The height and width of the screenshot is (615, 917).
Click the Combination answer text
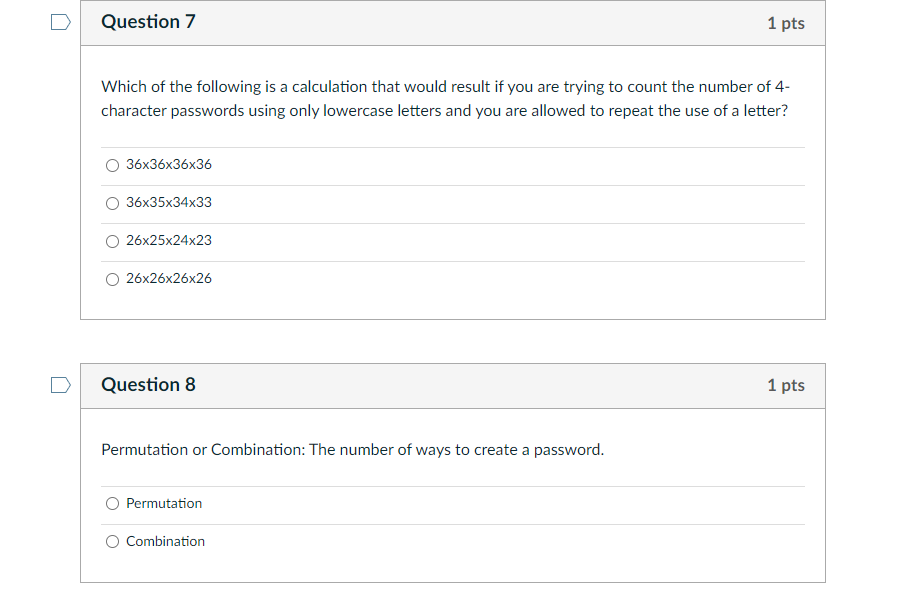(165, 541)
